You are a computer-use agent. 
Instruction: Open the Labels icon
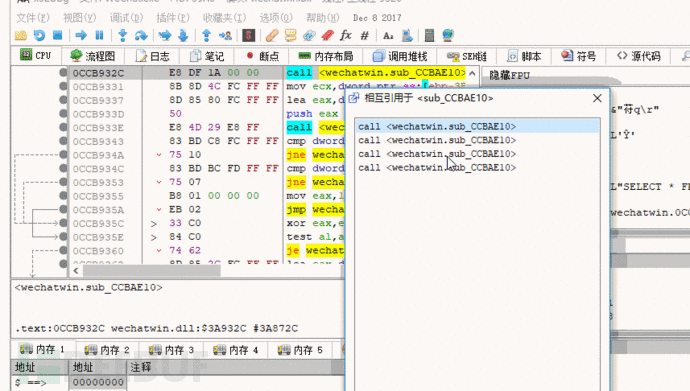pyautogui.click(x=309, y=35)
